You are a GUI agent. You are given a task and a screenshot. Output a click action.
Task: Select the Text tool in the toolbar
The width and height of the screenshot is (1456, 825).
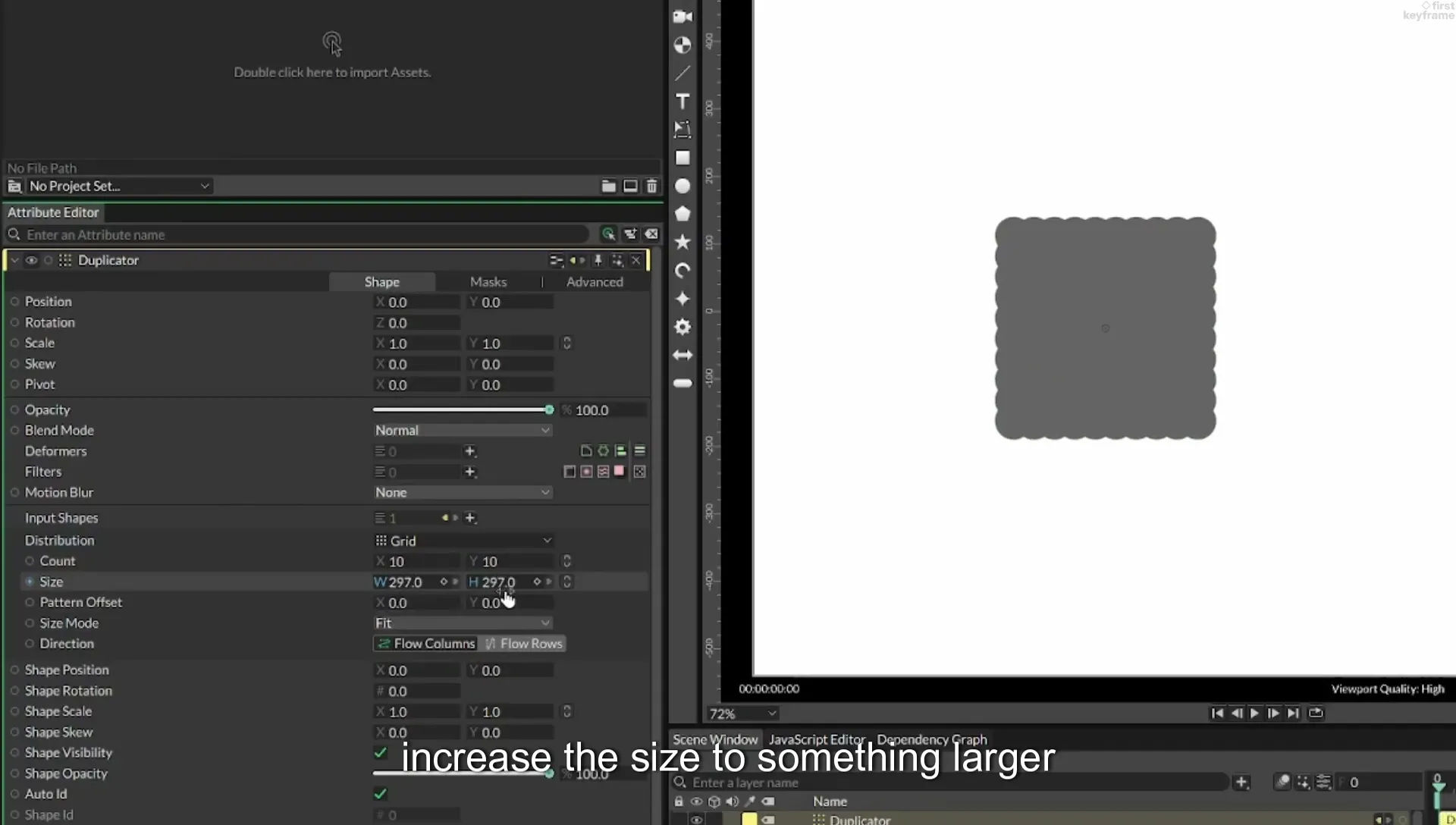tap(682, 101)
